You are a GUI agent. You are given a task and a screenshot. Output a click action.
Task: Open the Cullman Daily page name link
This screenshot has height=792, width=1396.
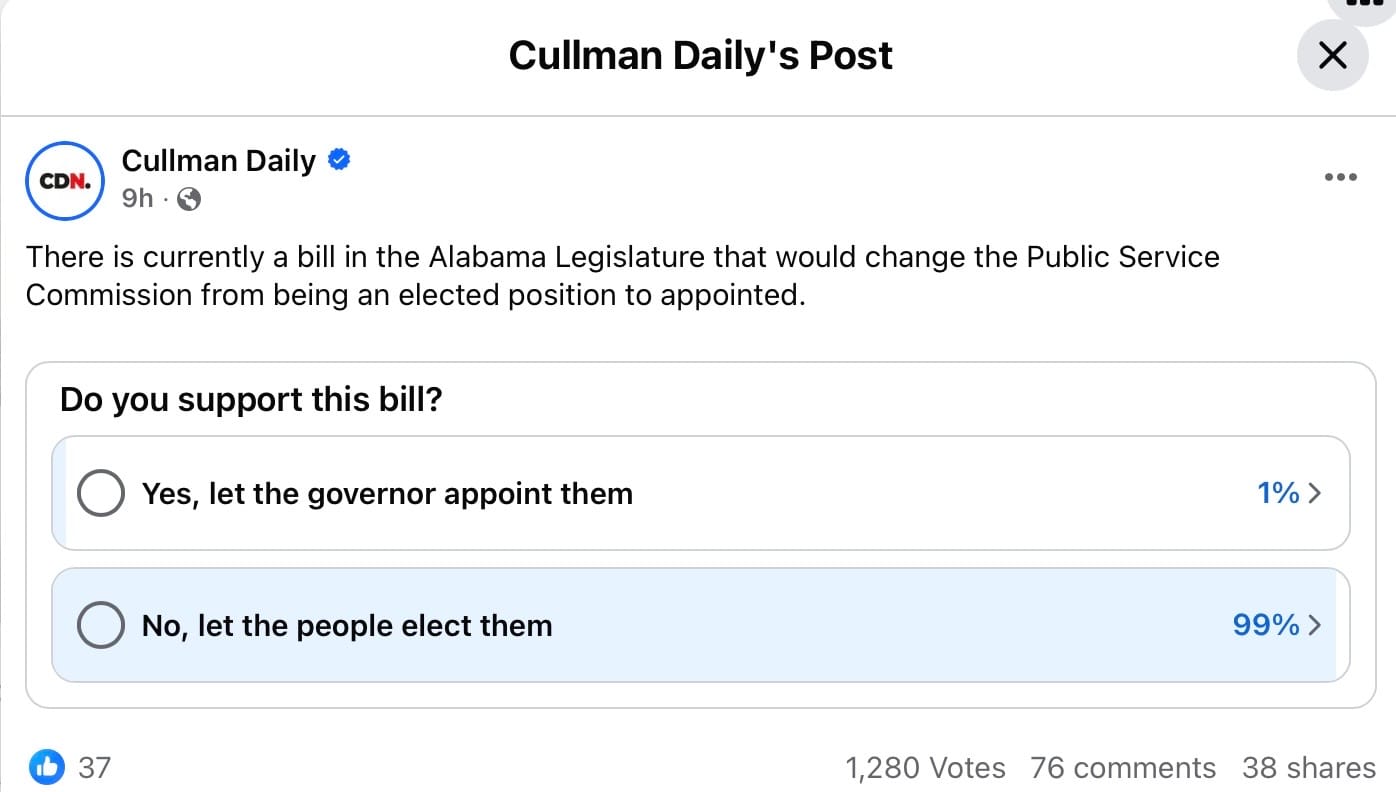218,160
